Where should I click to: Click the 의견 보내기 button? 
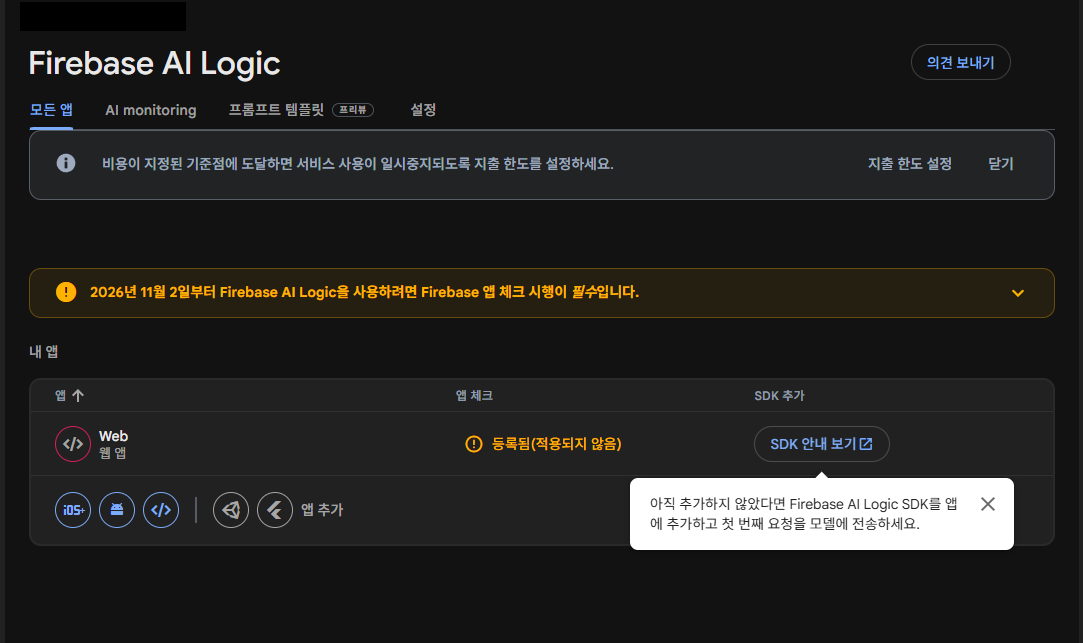[x=960, y=62]
